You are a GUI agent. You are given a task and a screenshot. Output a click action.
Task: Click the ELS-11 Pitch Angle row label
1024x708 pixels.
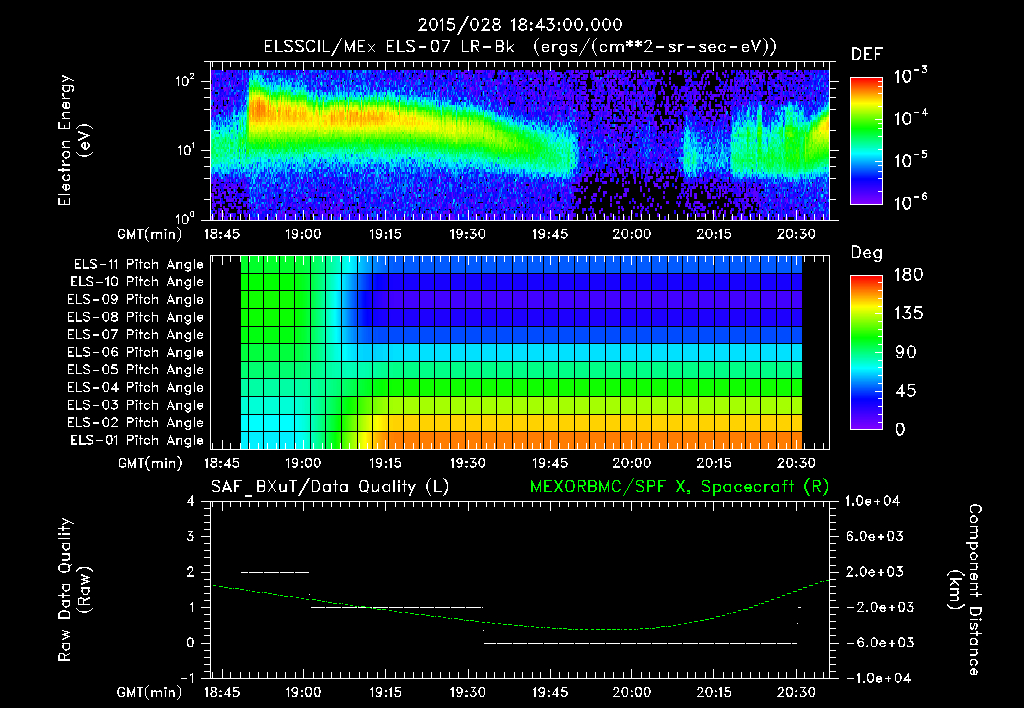[138, 265]
